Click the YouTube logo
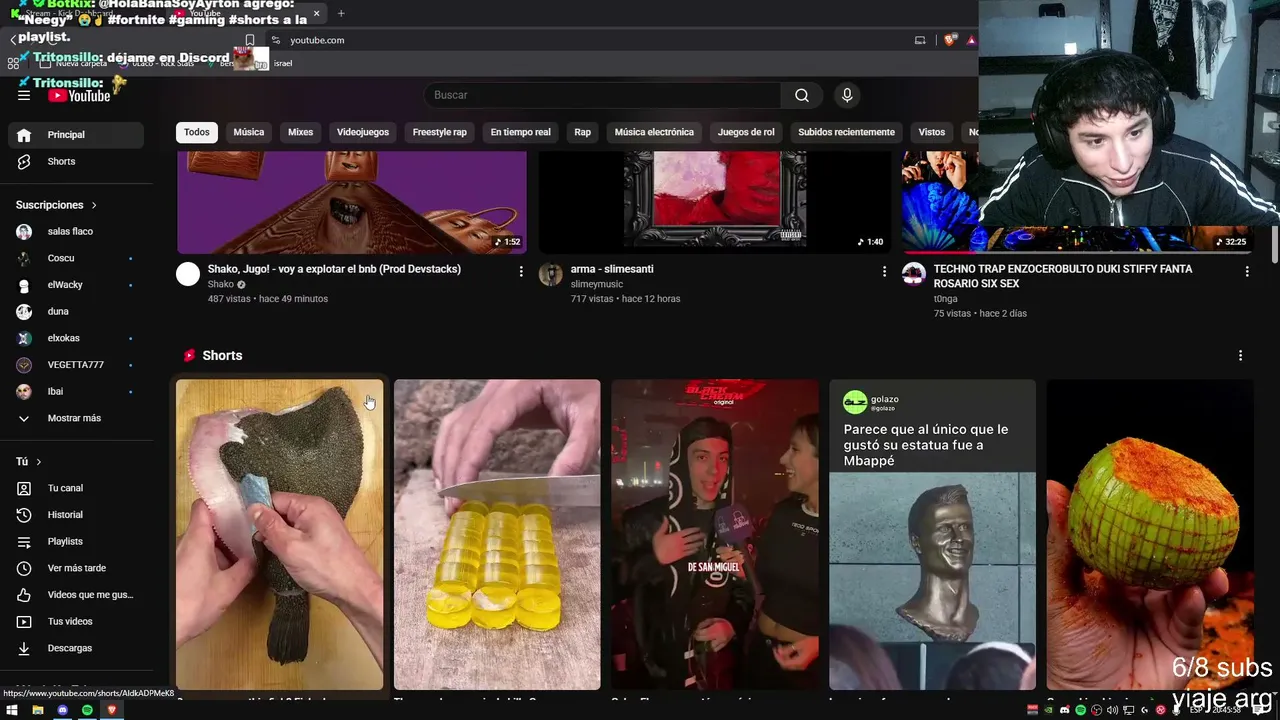 [x=80, y=95]
